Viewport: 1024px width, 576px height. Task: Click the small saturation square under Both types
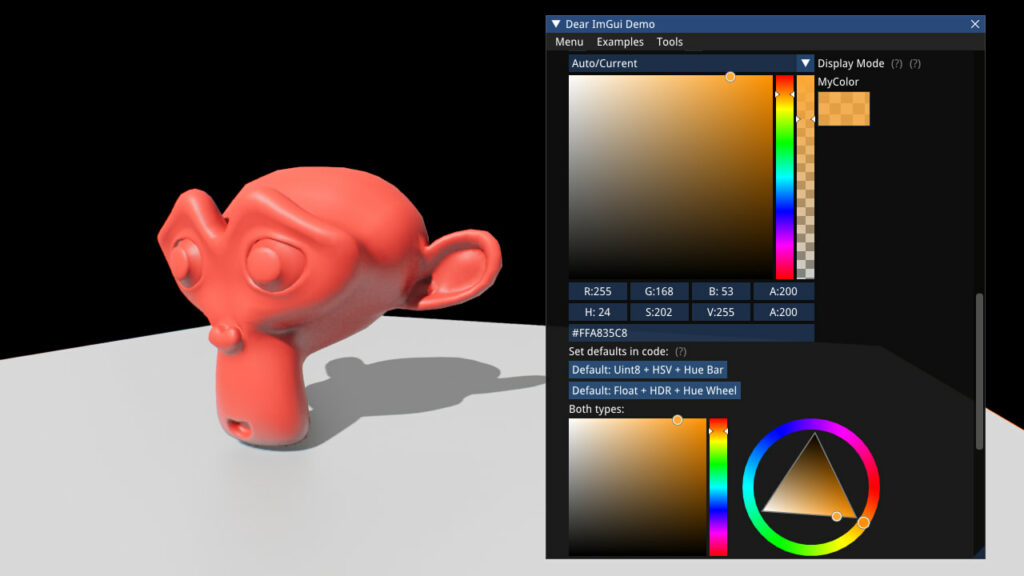click(637, 487)
